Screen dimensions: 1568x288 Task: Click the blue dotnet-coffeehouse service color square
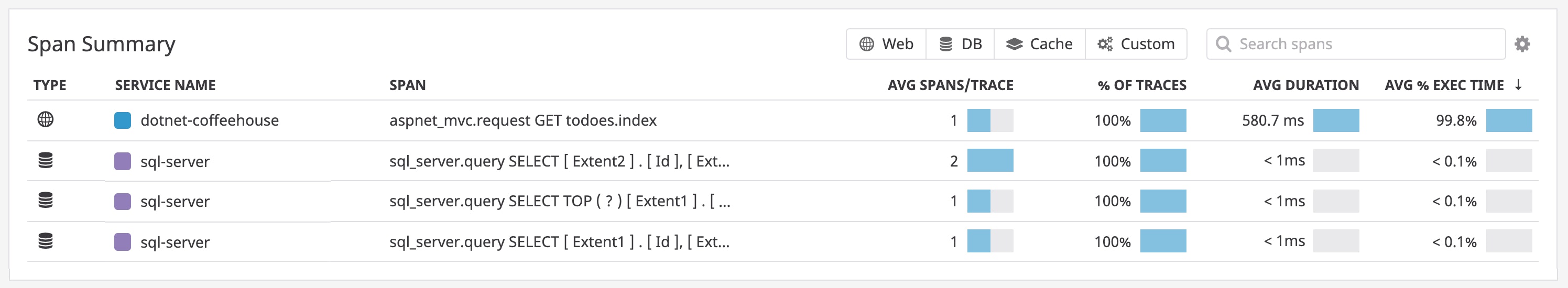(122, 120)
